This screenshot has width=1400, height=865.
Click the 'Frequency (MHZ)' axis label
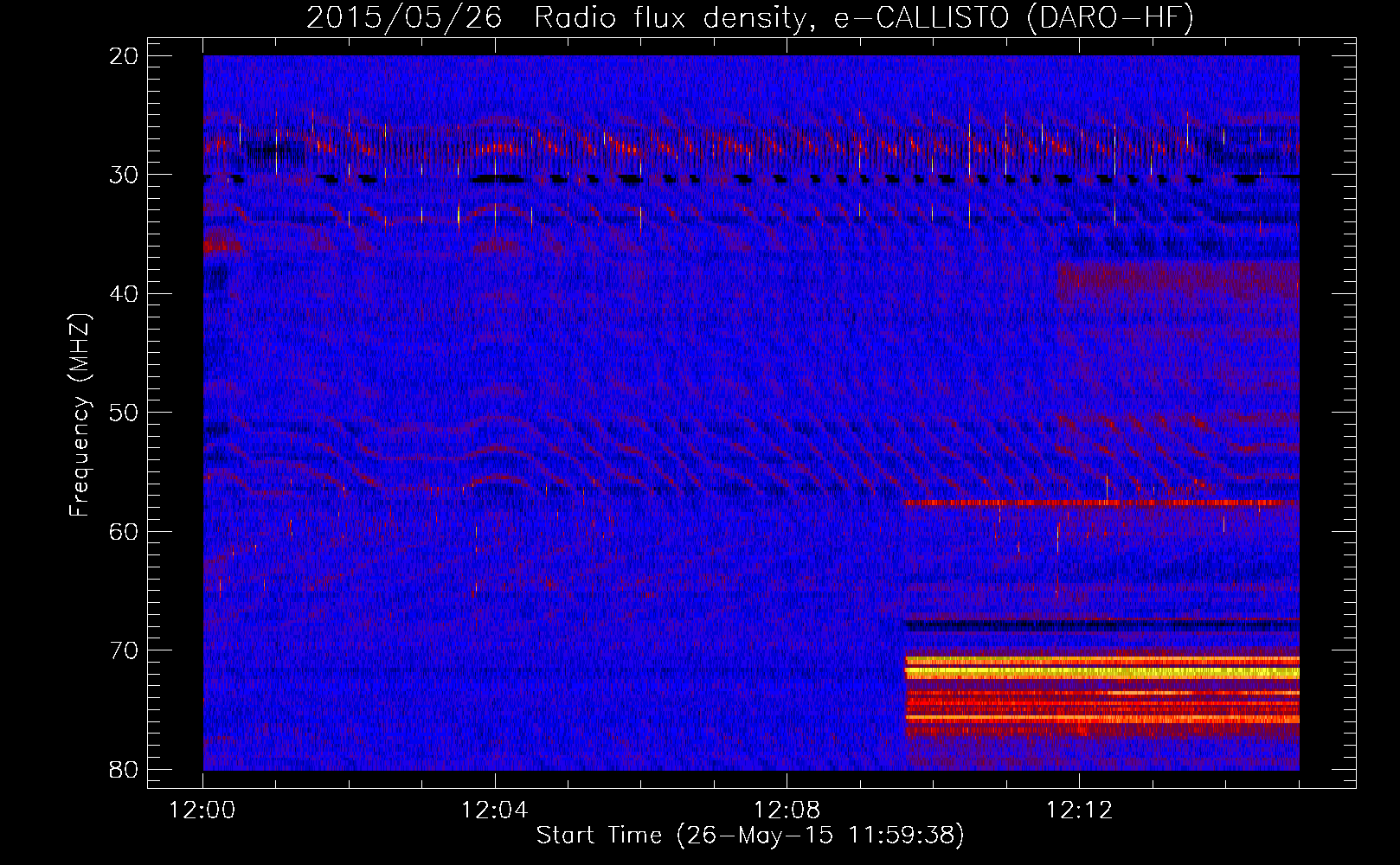pyautogui.click(x=80, y=415)
